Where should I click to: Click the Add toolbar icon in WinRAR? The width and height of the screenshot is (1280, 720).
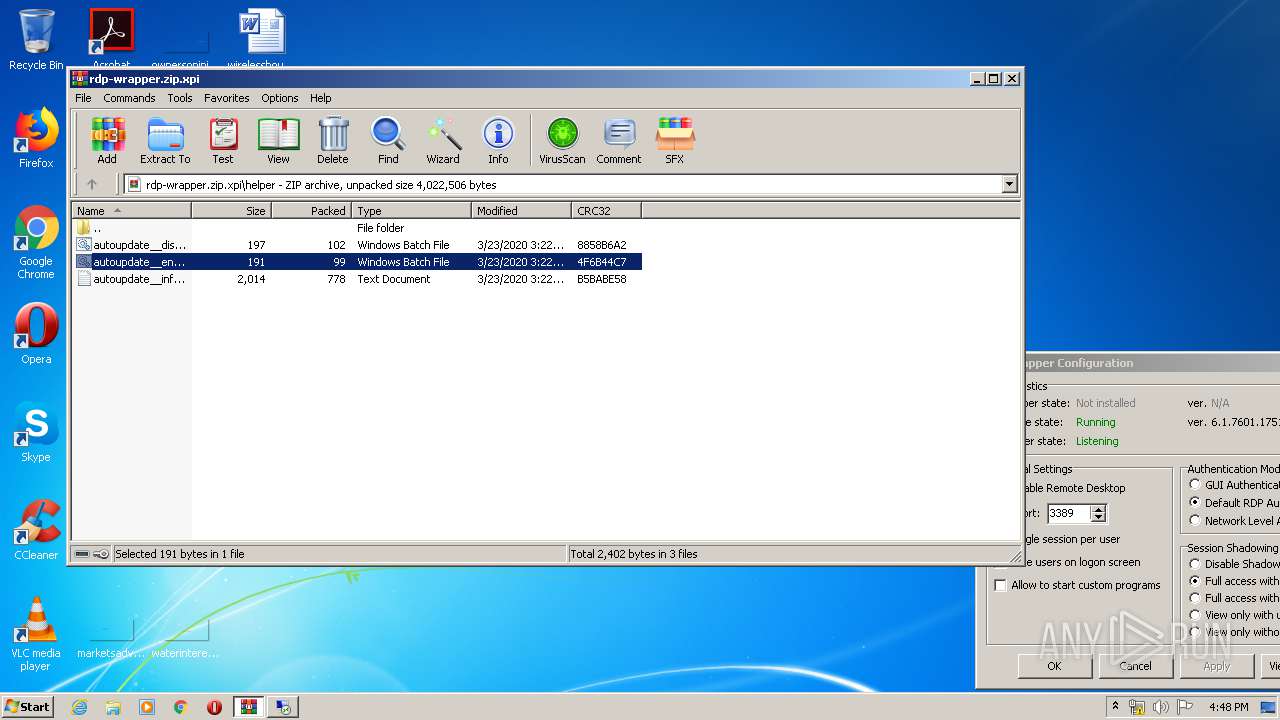pos(107,140)
